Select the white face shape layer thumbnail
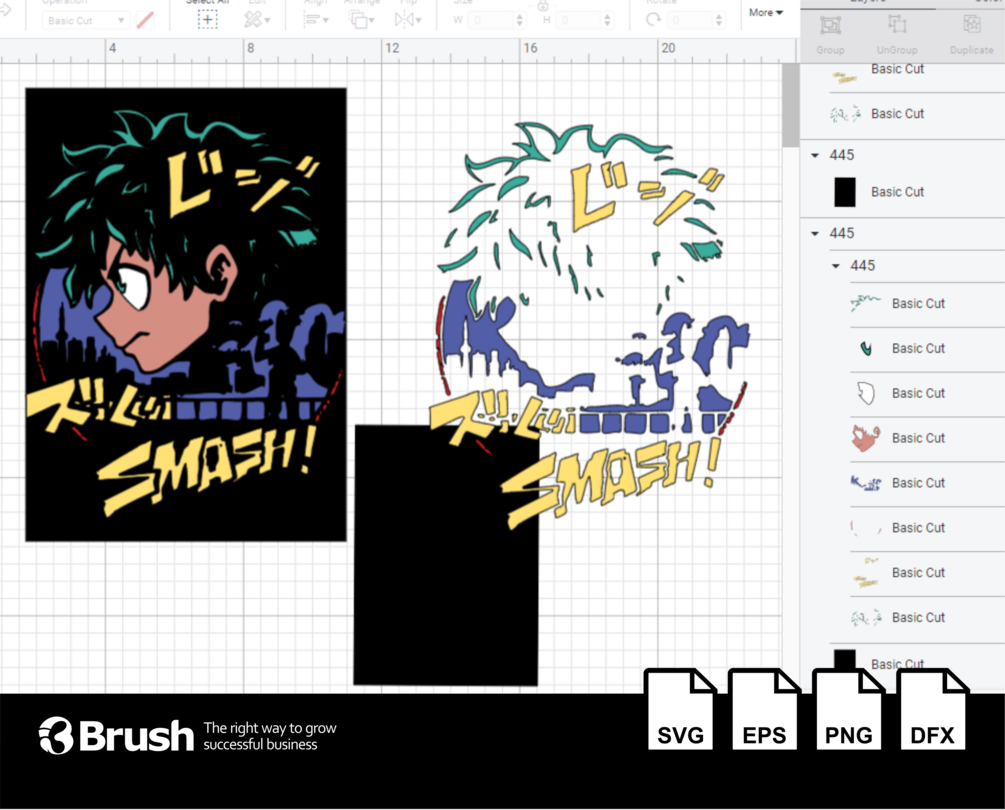 point(865,393)
